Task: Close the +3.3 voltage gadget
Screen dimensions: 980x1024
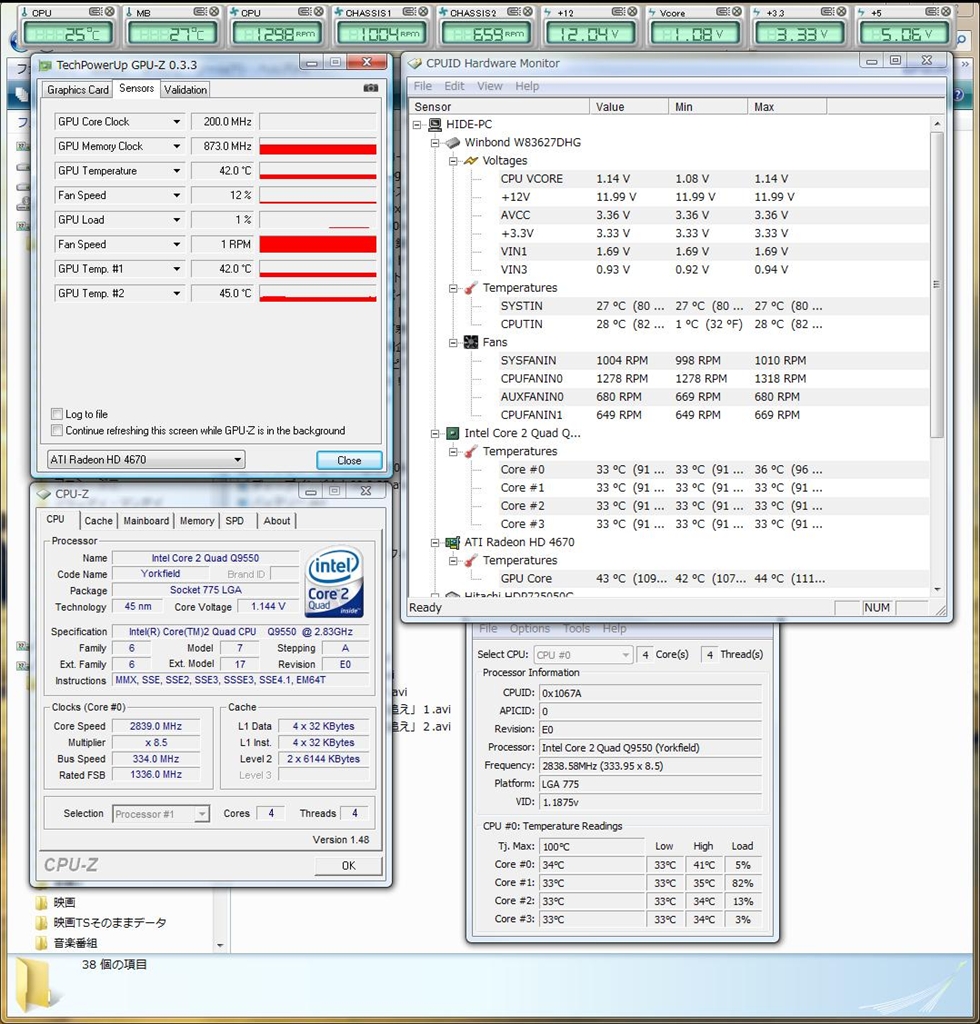Action: point(841,12)
